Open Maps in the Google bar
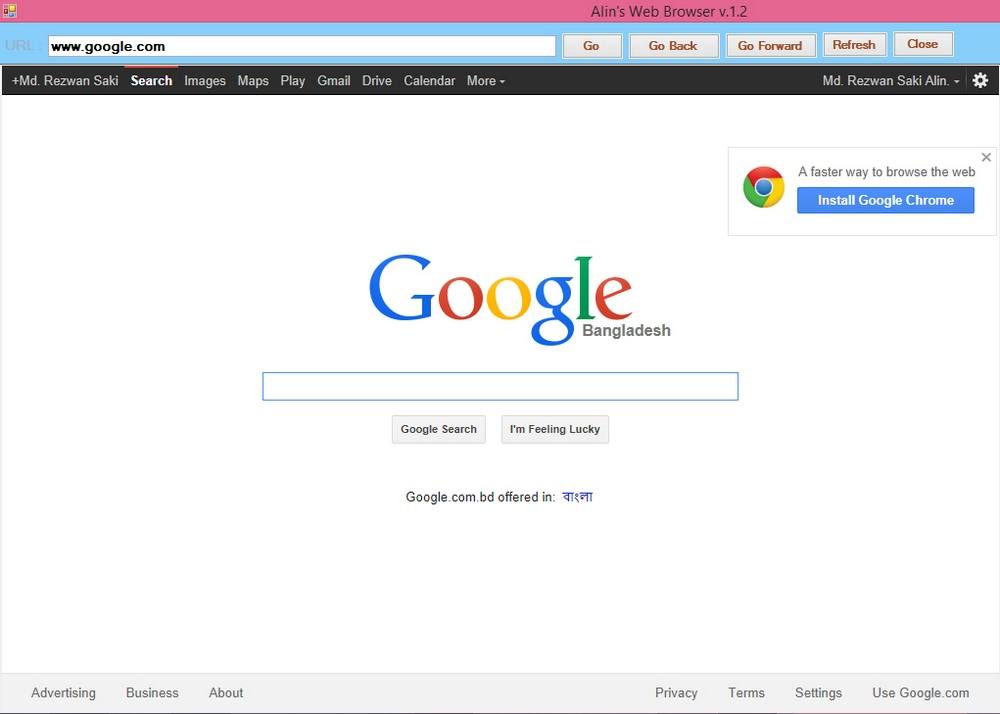 coord(253,81)
